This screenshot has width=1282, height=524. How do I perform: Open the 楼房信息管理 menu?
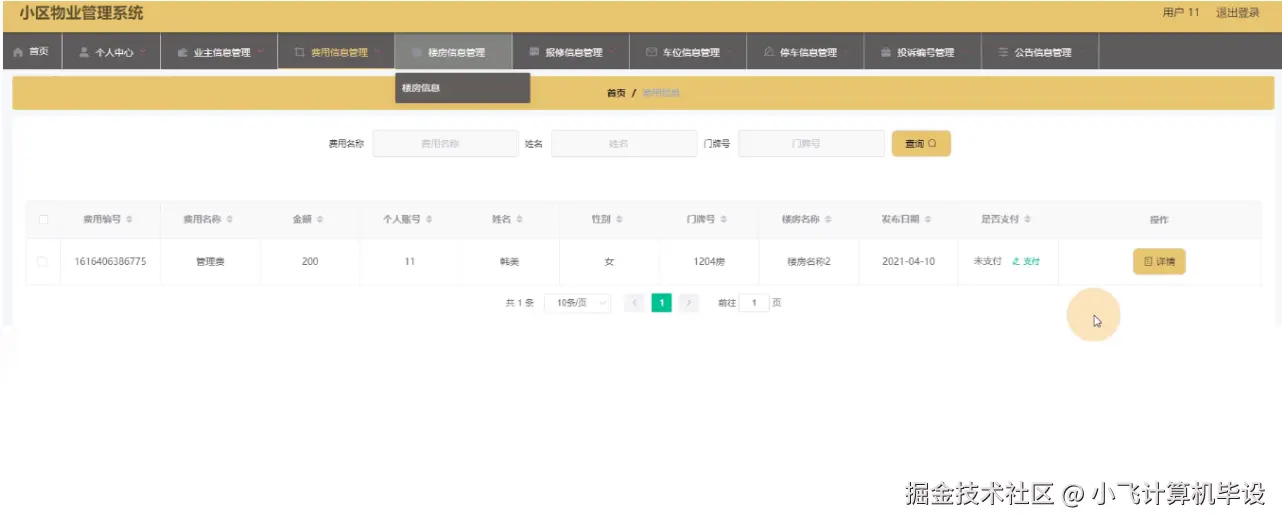(453, 52)
